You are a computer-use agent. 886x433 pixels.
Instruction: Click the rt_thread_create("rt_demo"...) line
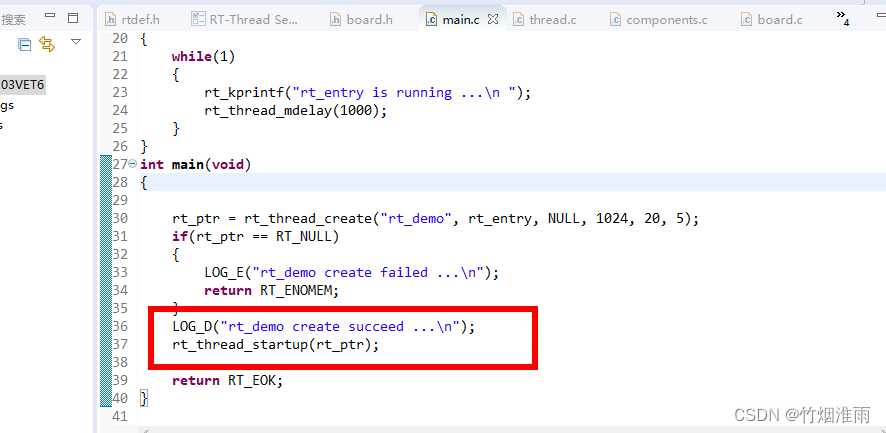[x=436, y=218]
